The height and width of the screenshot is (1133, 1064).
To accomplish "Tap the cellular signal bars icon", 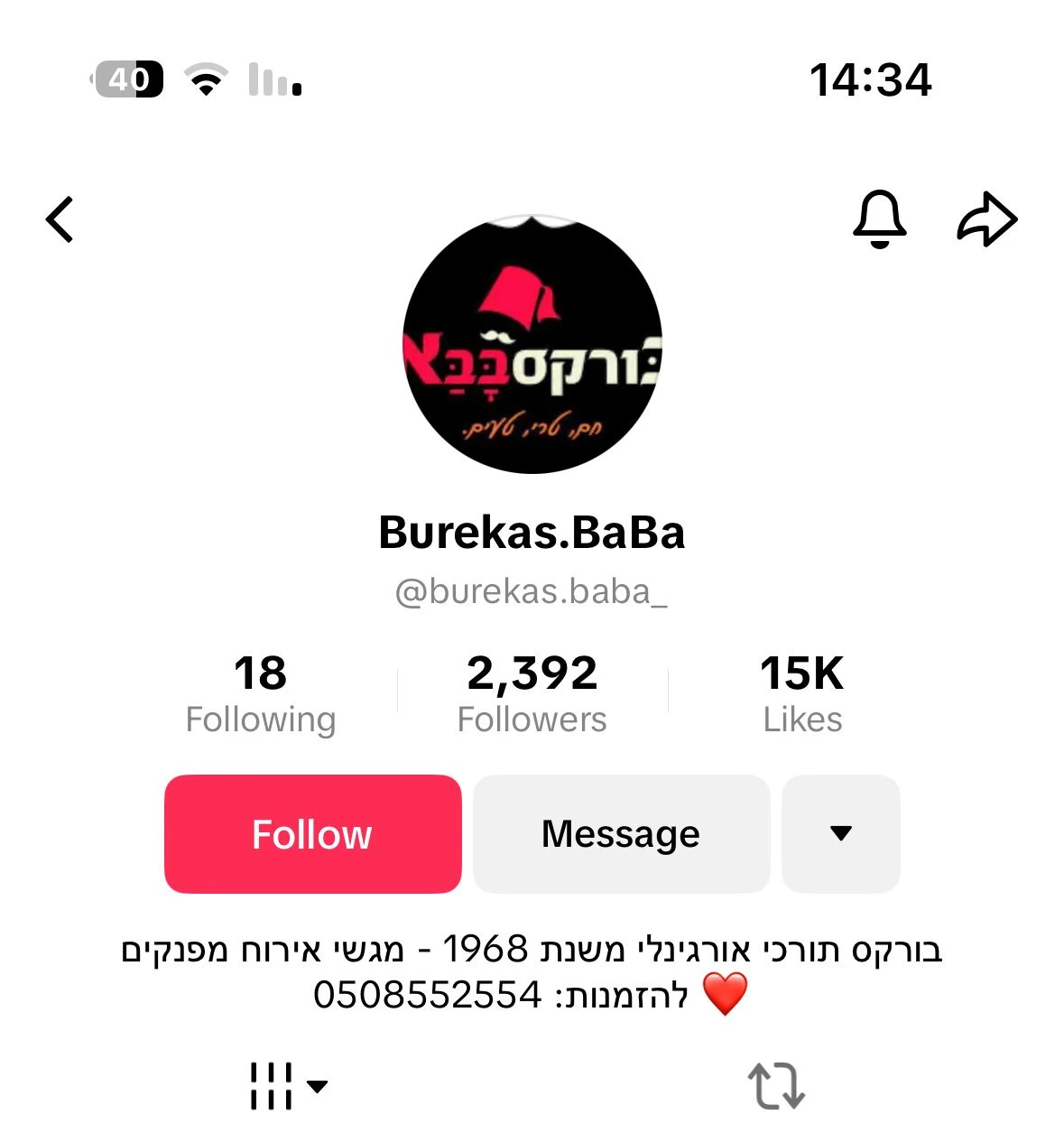I will [275, 79].
